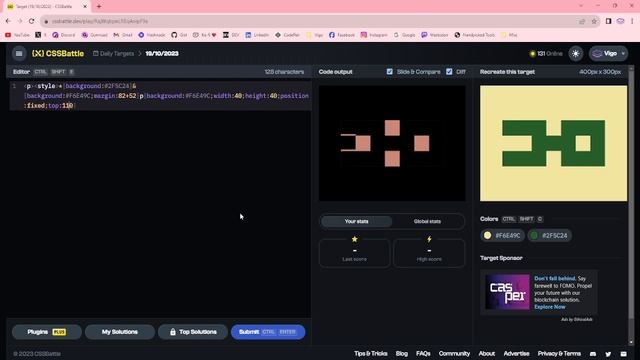Close the CSSBattle browser tab

(x=85, y=7)
